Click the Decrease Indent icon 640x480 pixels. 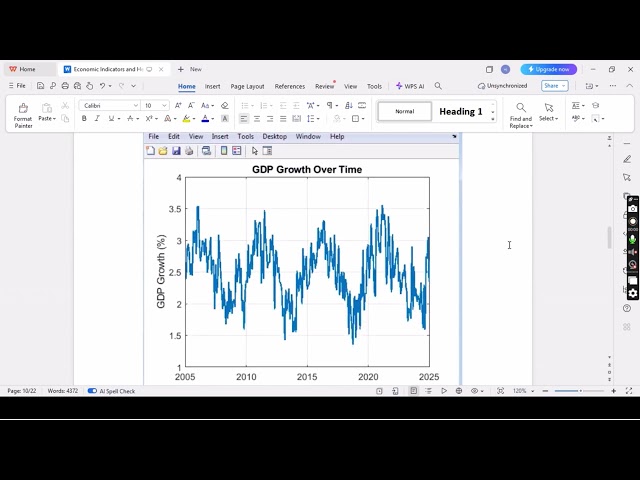point(283,106)
